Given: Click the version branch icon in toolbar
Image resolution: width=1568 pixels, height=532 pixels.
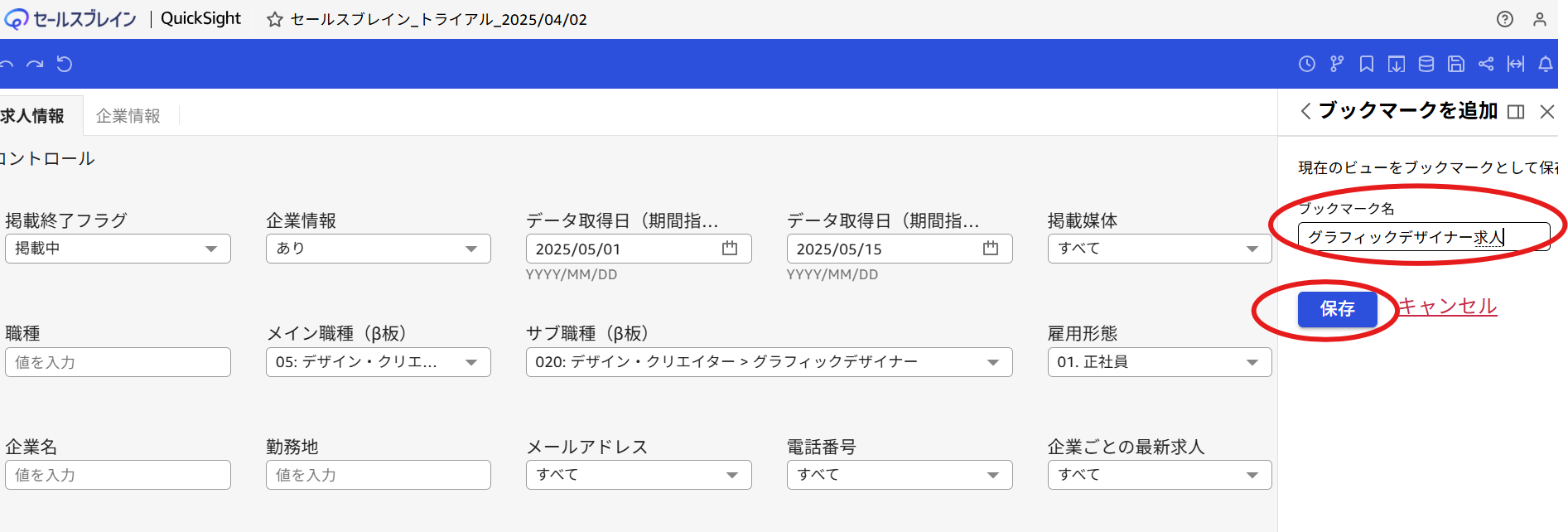Looking at the screenshot, I should coord(1337,64).
